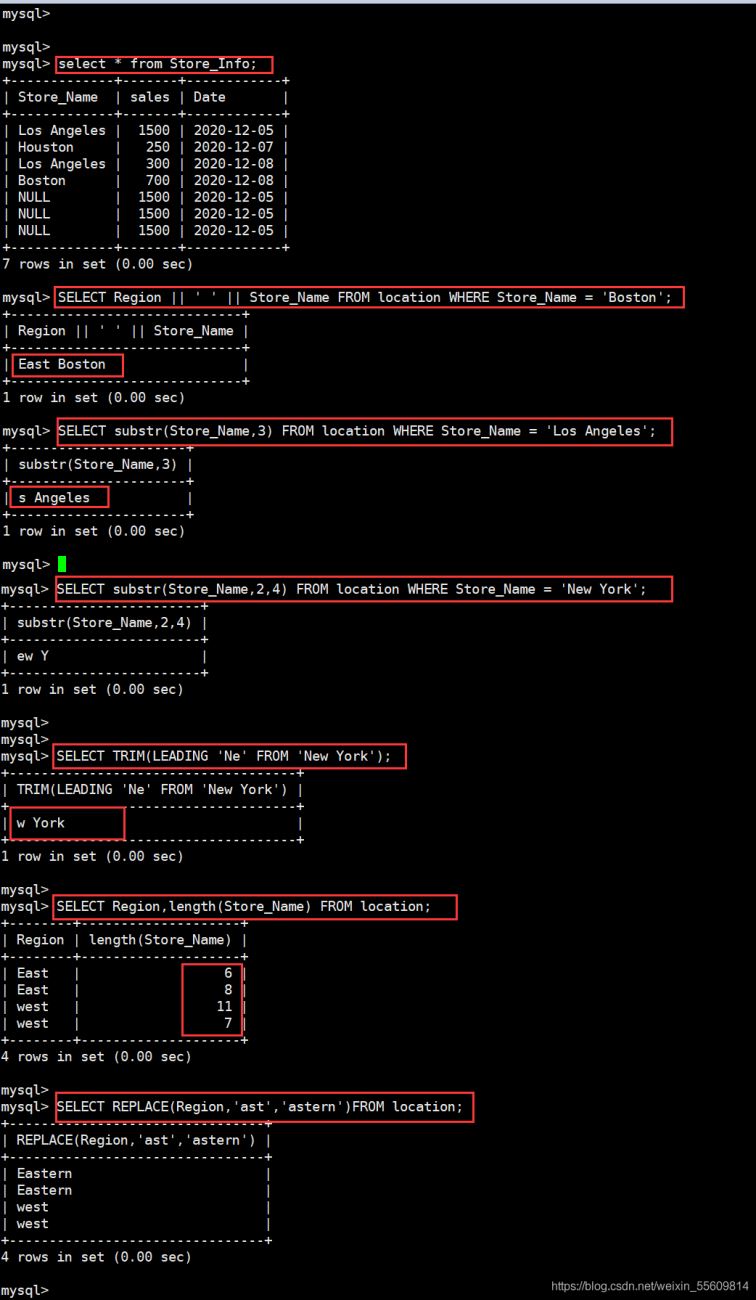Click the East region in length 6 row
Screen dimensions: 756x1300
[33, 973]
